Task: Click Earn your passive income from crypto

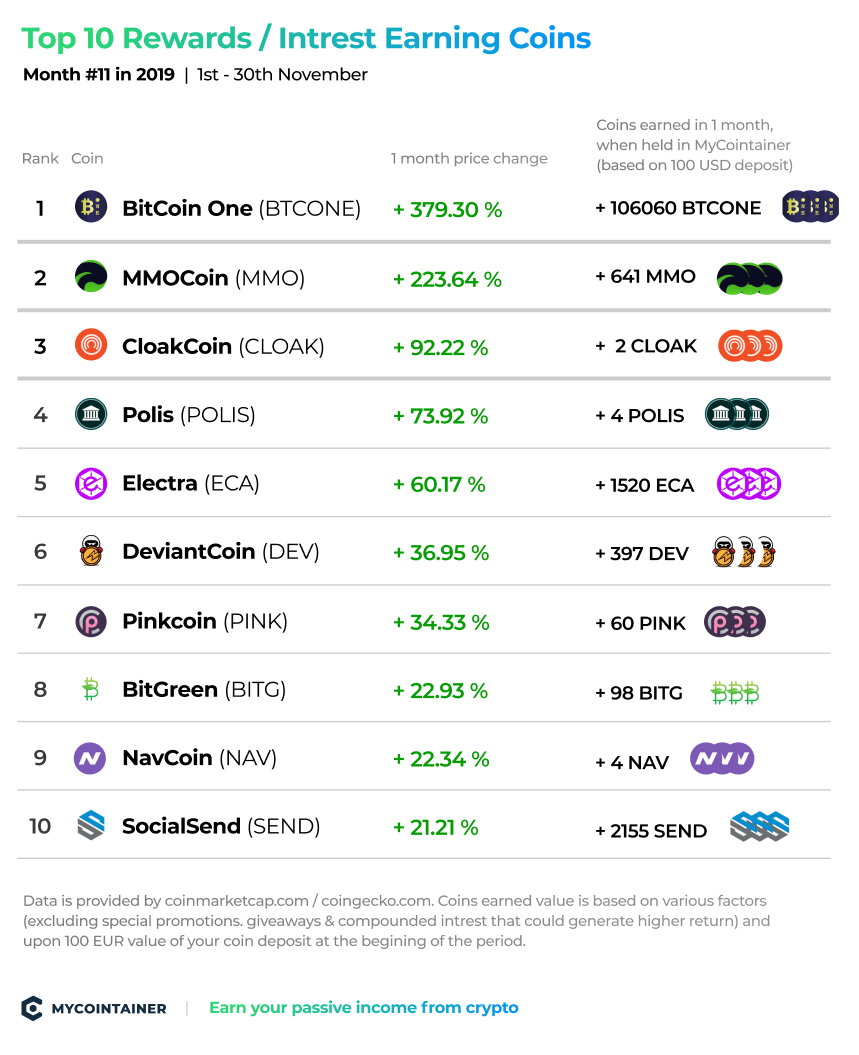Action: point(364,1007)
